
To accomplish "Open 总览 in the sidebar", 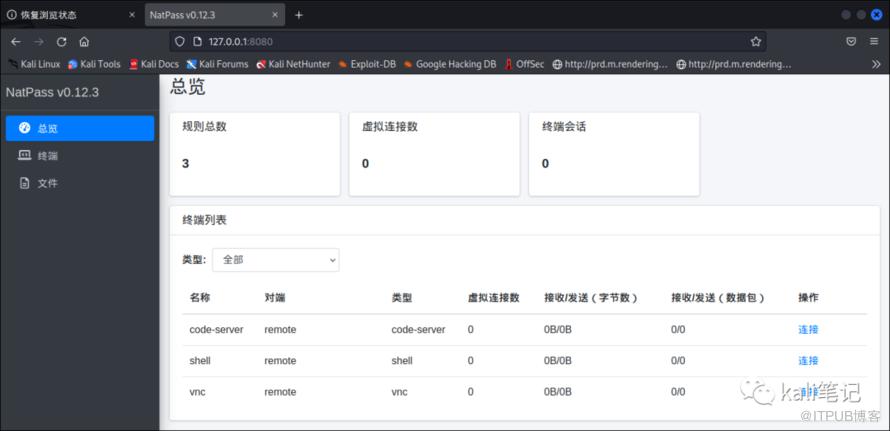I will [x=79, y=129].
